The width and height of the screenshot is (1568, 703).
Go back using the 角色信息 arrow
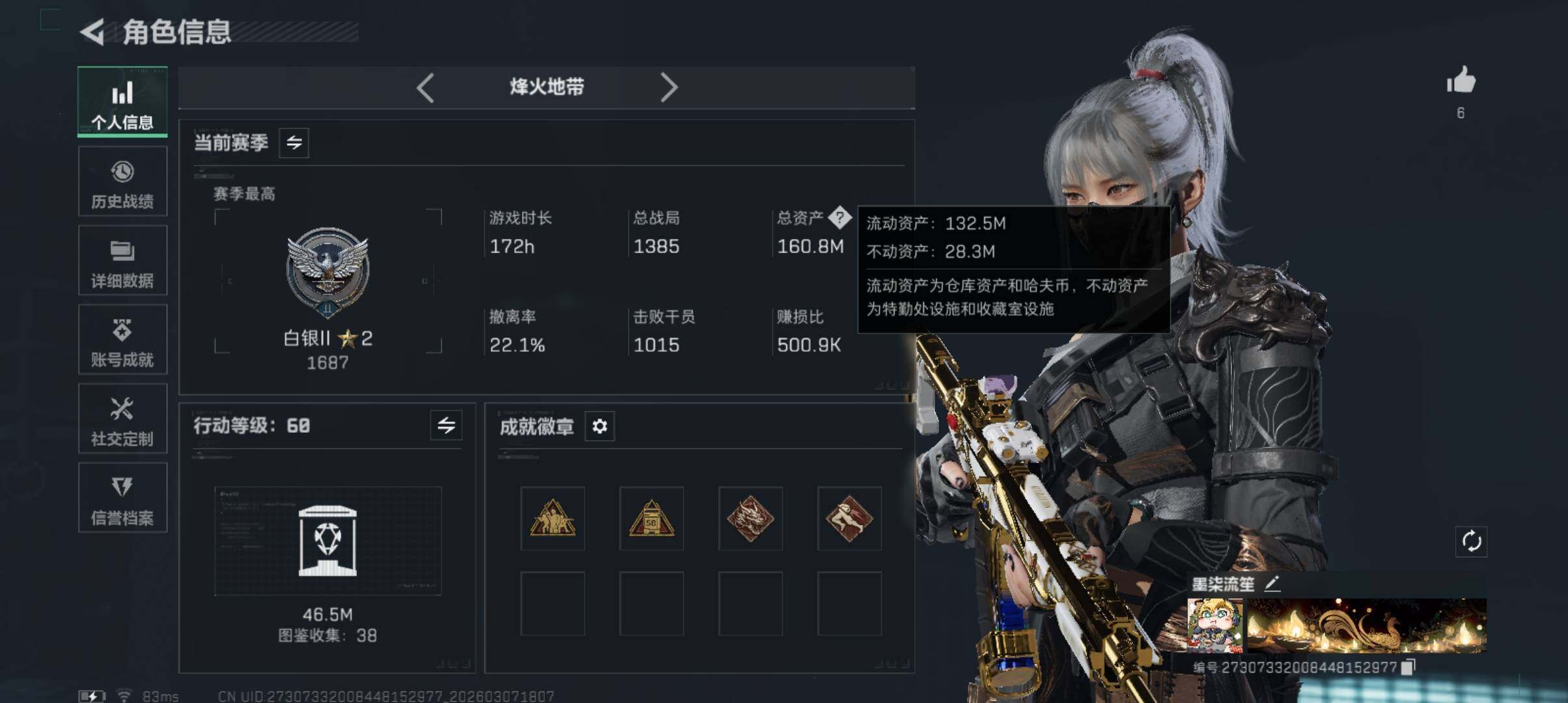[92, 32]
